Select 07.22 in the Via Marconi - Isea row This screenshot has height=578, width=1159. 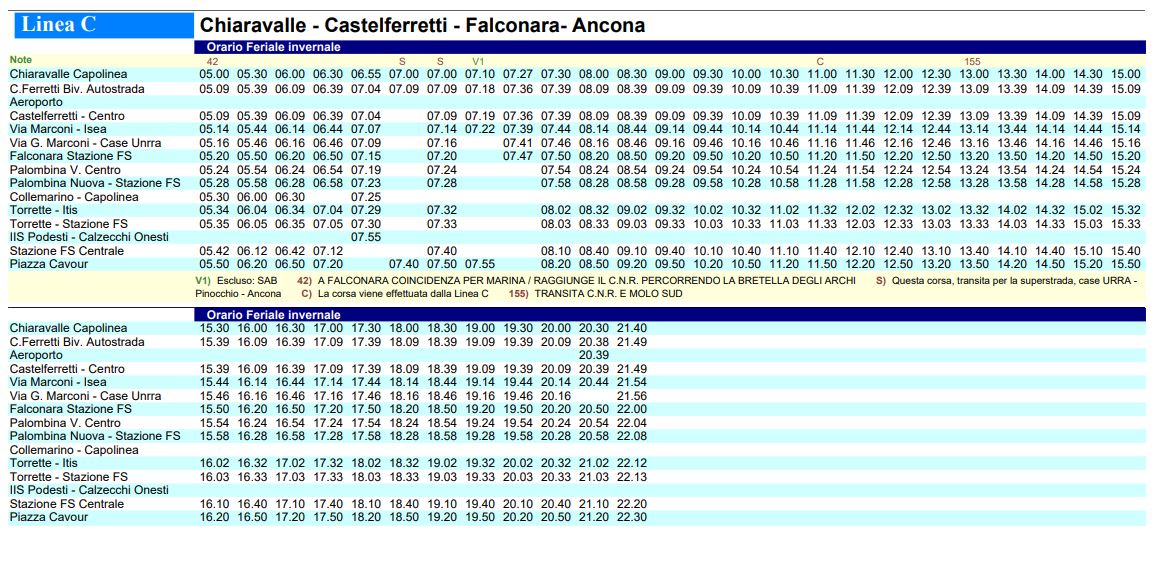tap(480, 129)
